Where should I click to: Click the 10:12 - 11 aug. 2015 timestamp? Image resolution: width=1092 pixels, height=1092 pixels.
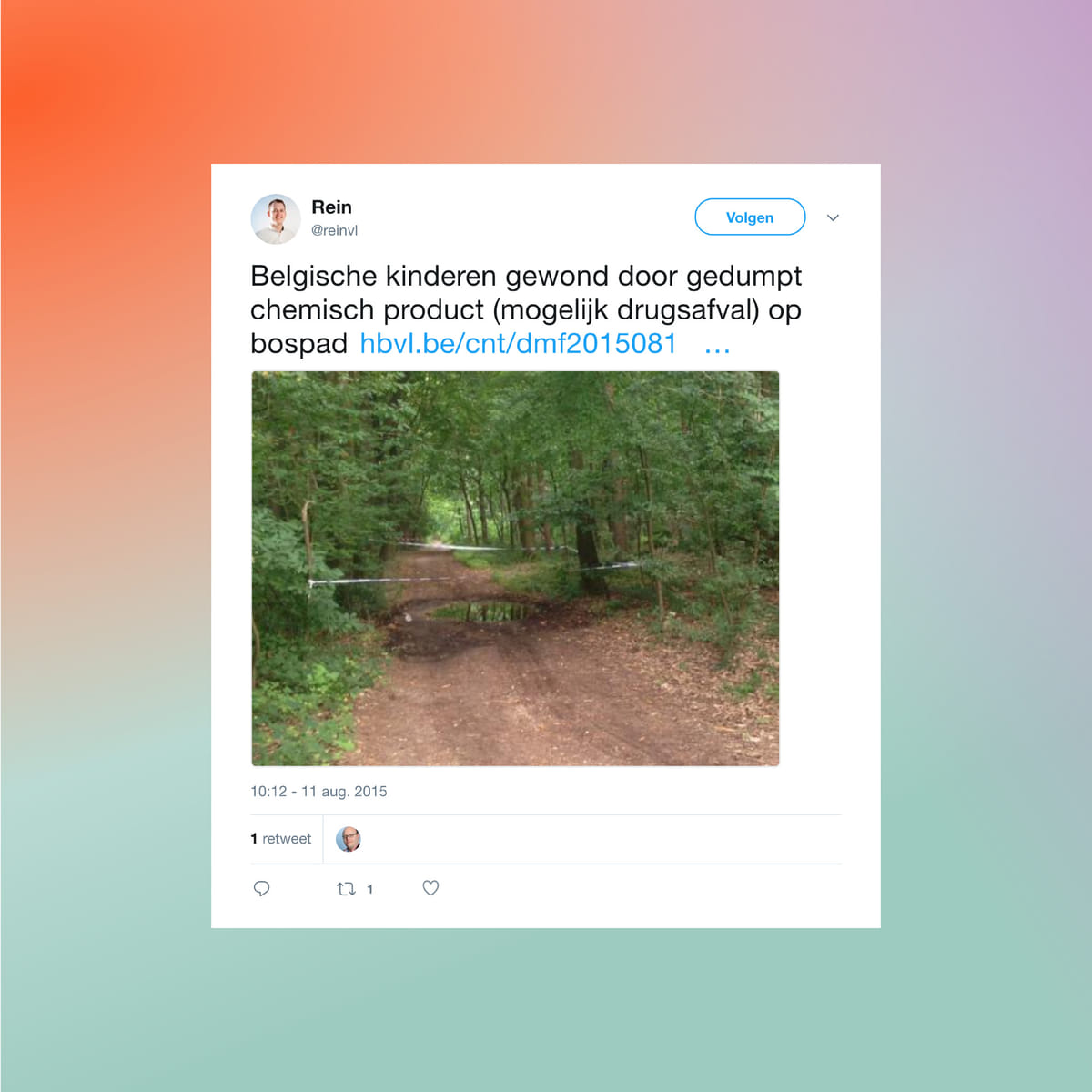[318, 792]
